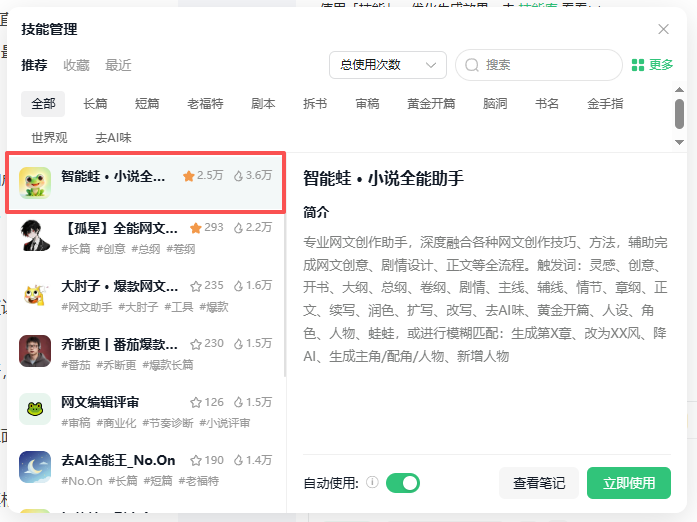Click the 孤星 character avatar
697x522 pixels.
click(35, 236)
